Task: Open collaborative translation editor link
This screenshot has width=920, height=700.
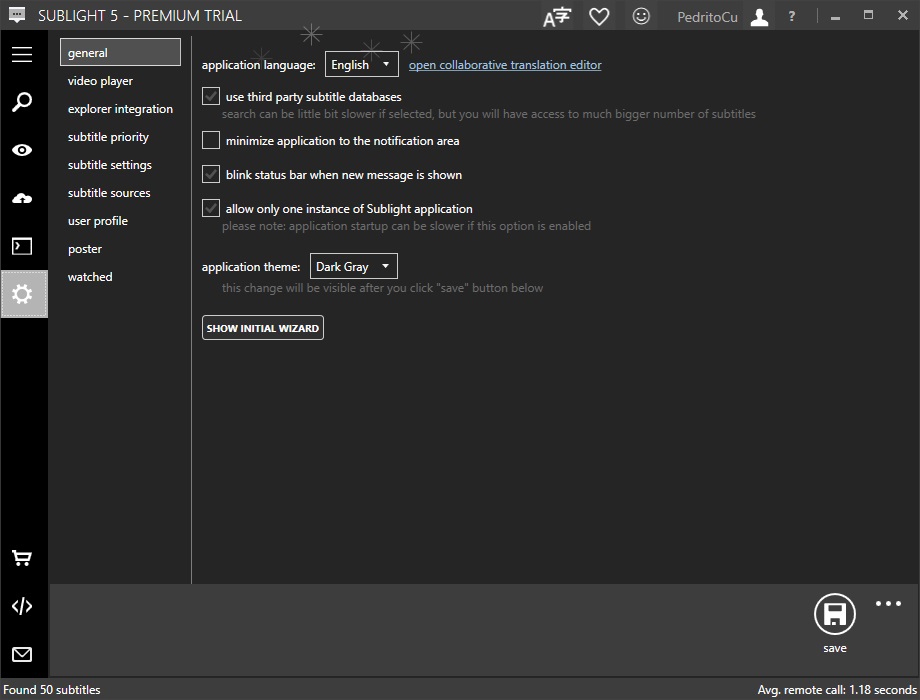Action: click(505, 65)
